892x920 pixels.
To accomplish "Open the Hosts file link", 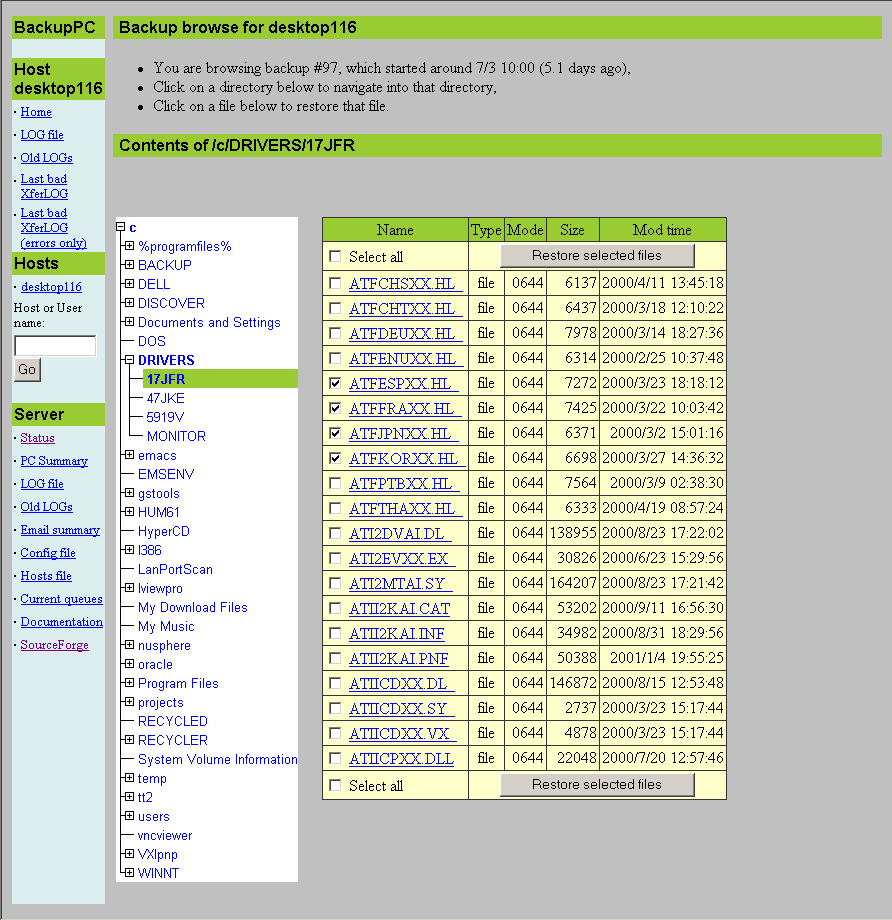I will click(x=46, y=576).
